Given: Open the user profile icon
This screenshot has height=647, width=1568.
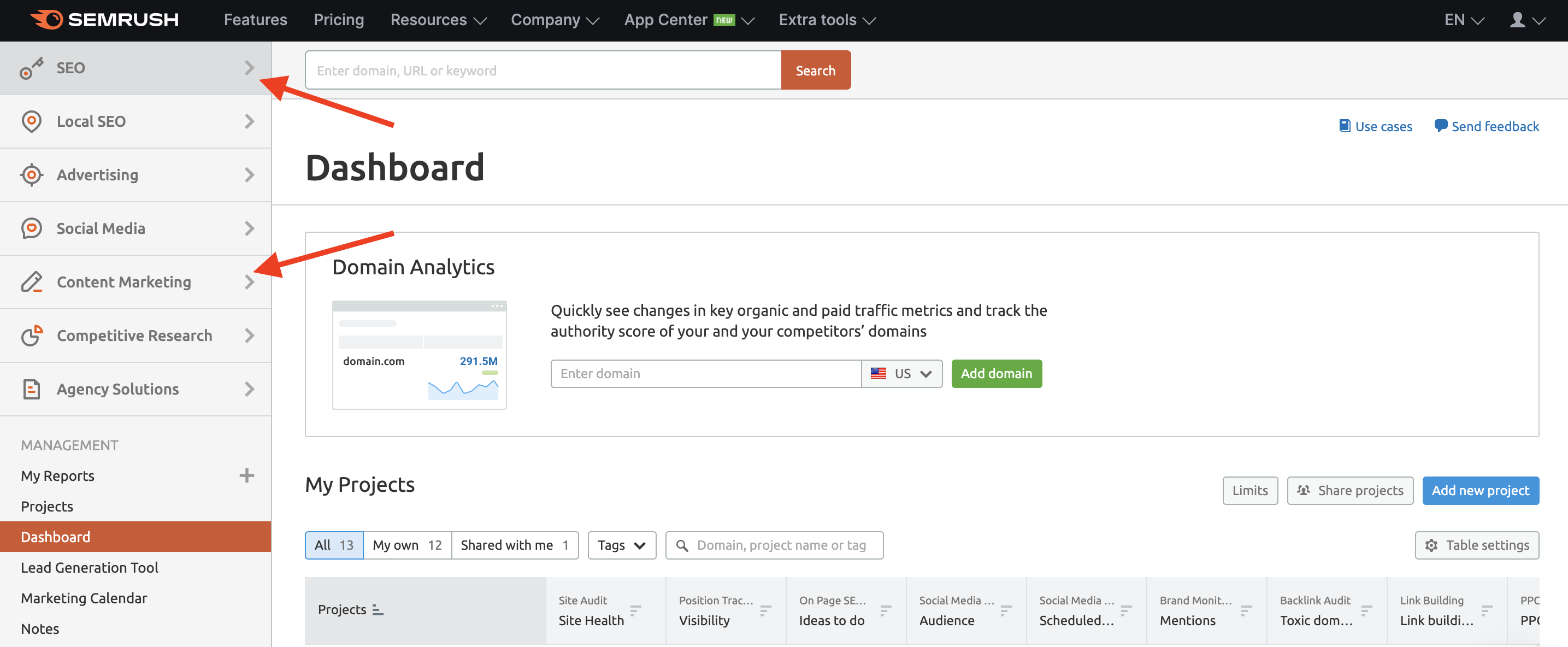Looking at the screenshot, I should [1518, 20].
